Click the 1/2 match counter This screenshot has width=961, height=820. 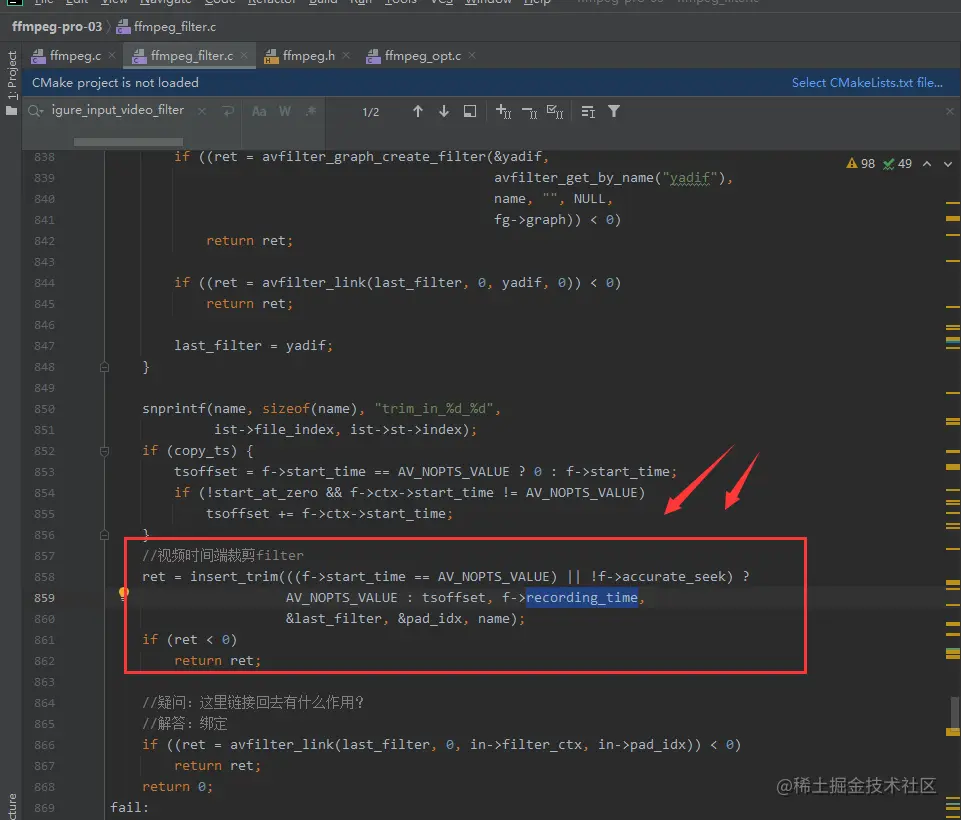tap(371, 112)
